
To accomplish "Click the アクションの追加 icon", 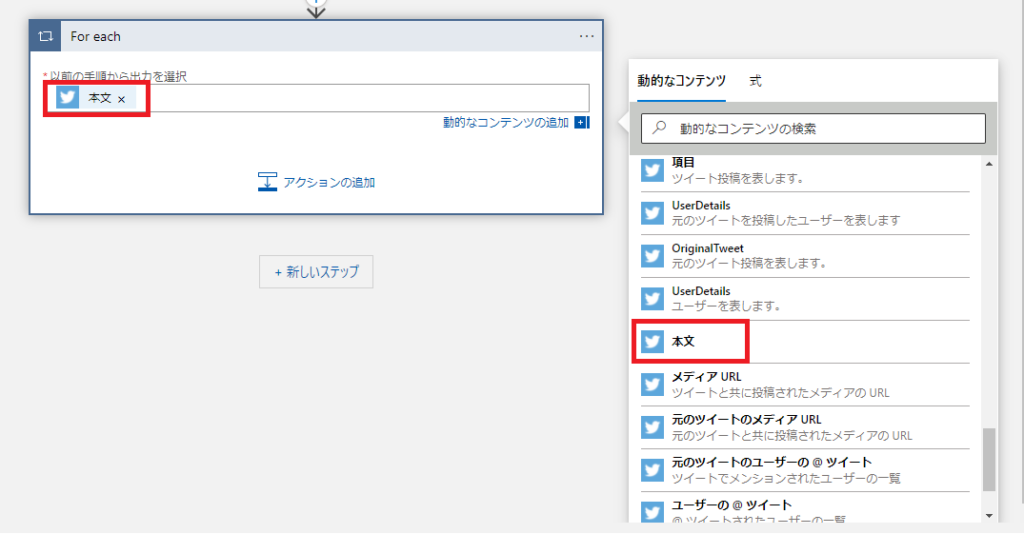I will (x=267, y=182).
